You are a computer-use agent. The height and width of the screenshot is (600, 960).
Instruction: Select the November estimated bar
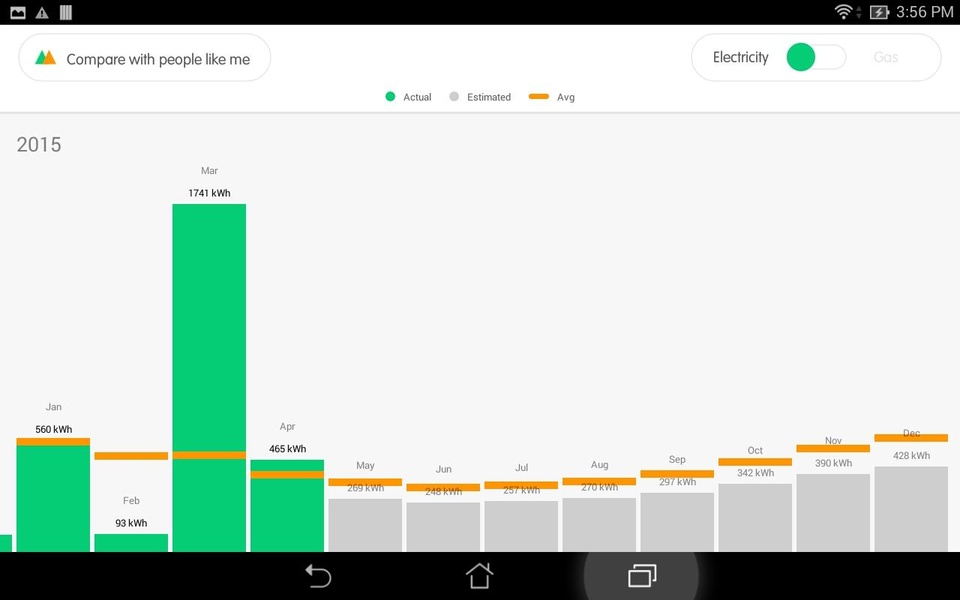click(x=833, y=513)
